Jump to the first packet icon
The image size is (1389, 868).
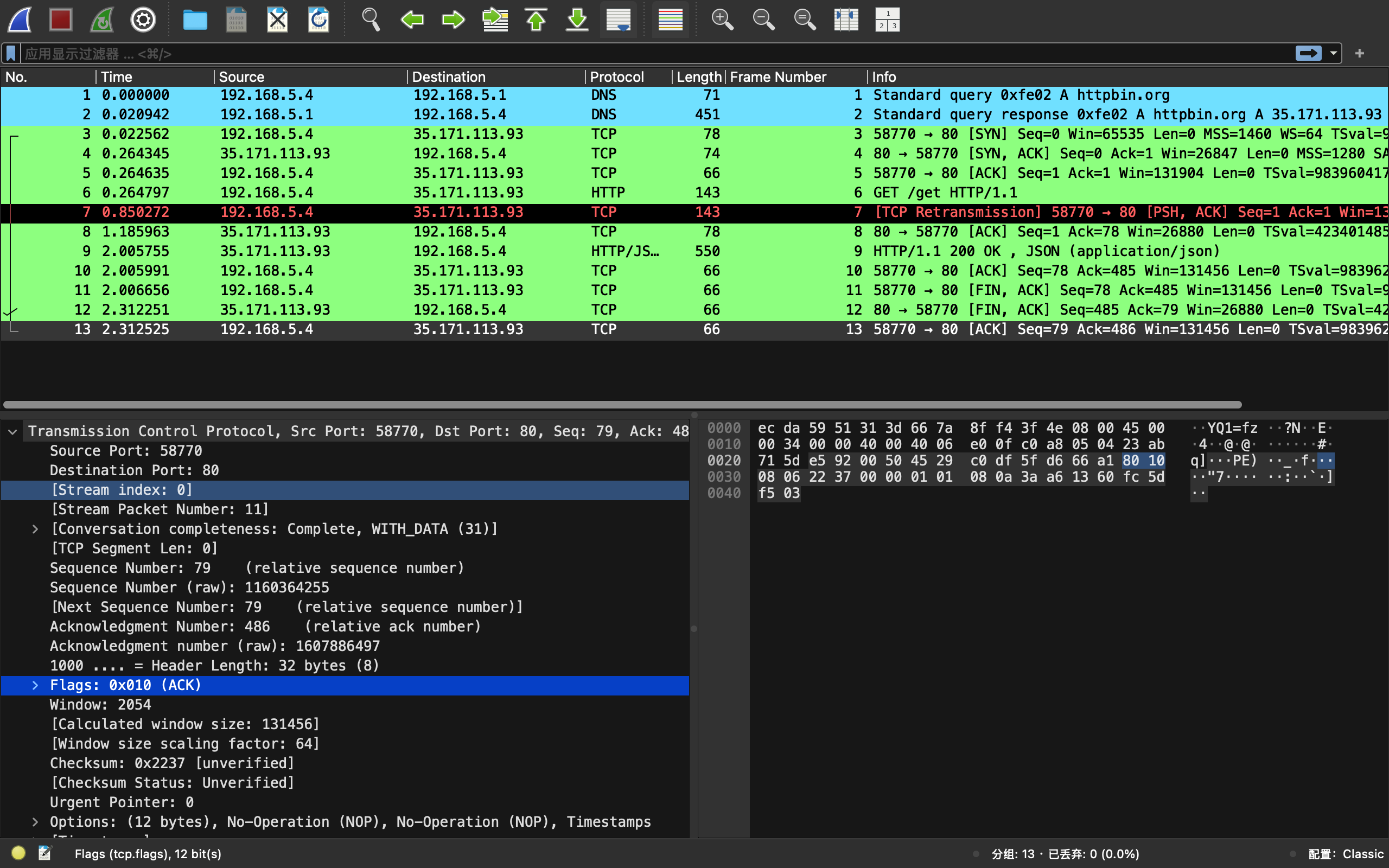[x=536, y=20]
